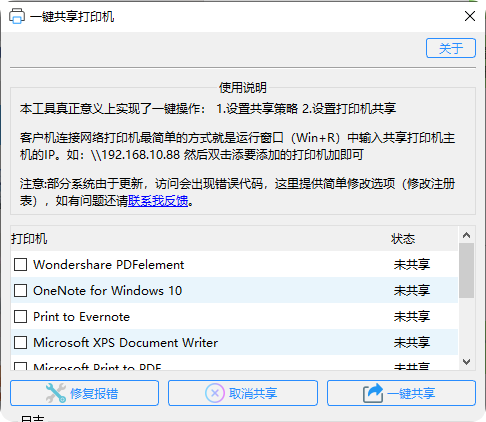Viewport: 486px width, 422px height.
Task: Click the 修复报错 repair button
Action: [84, 393]
